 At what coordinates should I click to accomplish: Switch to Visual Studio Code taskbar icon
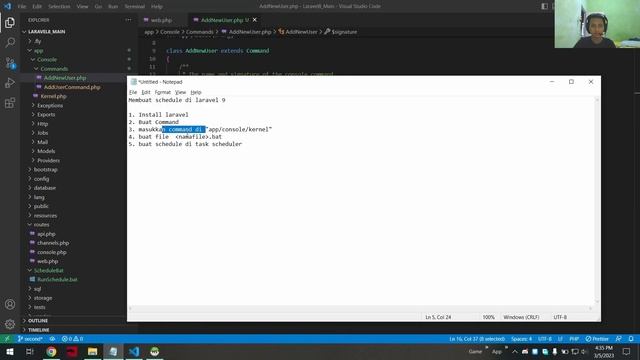pyautogui.click(x=134, y=351)
